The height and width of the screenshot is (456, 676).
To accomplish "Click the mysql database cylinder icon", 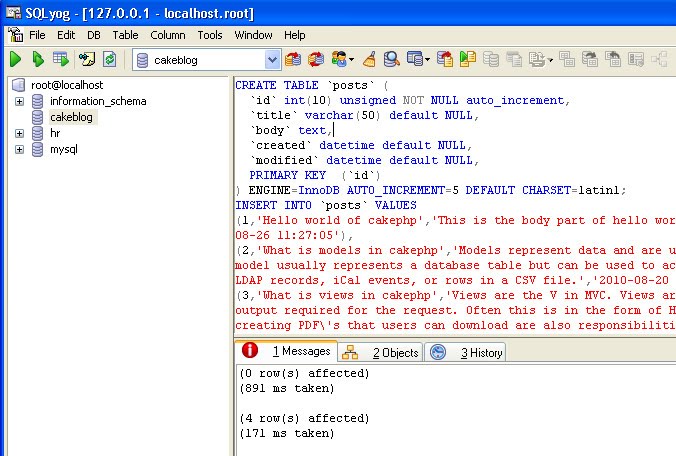I will coord(38,149).
